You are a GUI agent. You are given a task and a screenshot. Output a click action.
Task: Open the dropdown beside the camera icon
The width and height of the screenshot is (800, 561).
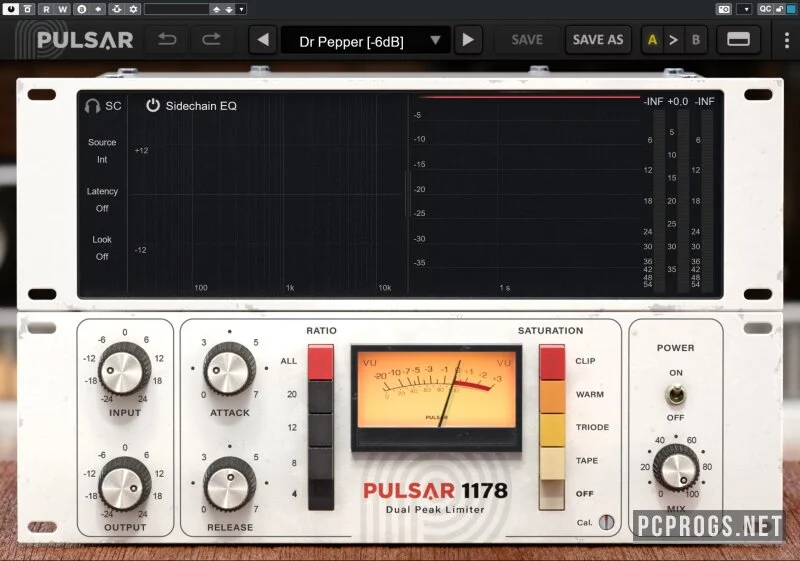[x=746, y=9]
